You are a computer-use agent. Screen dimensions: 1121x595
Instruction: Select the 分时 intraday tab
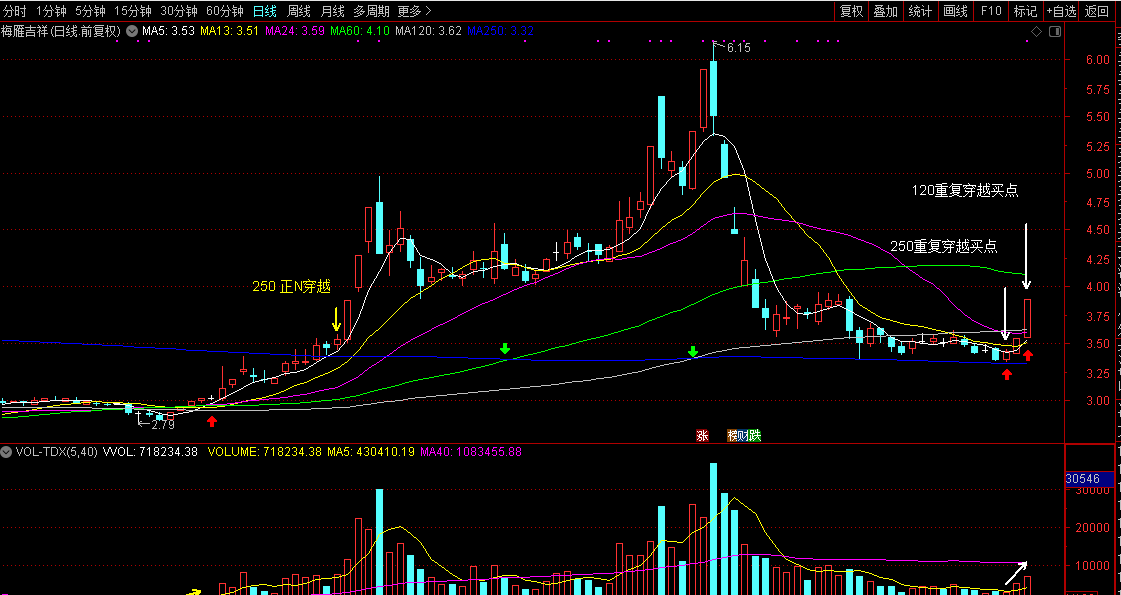click(x=15, y=11)
